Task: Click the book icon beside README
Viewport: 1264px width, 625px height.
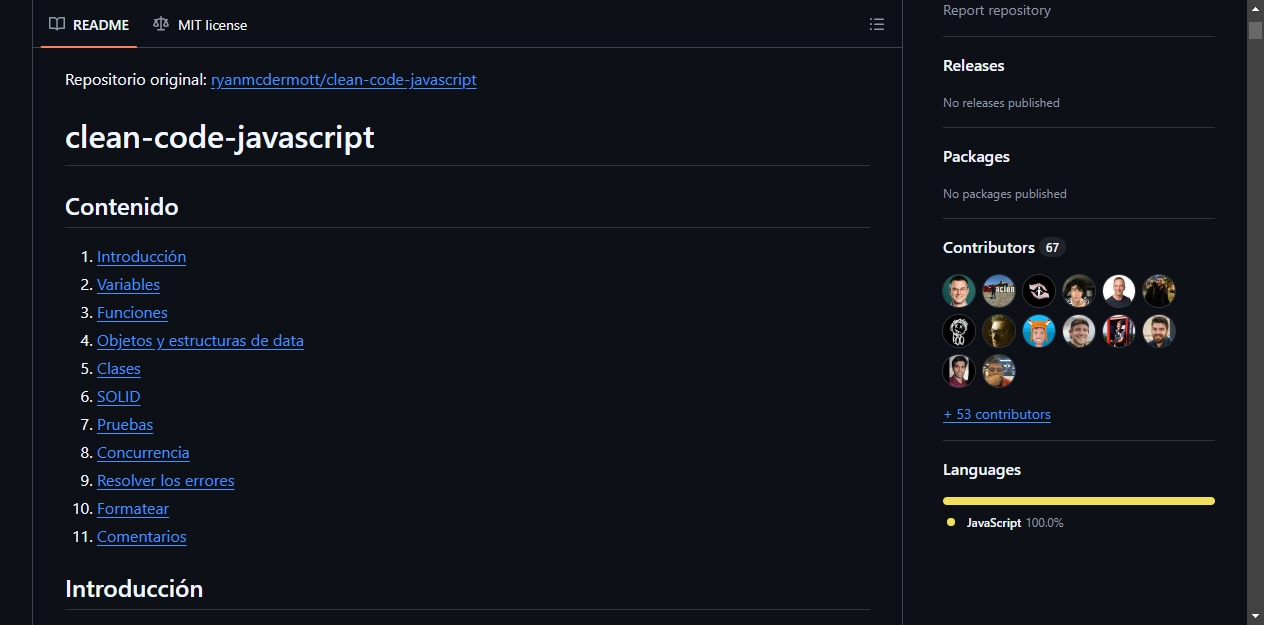Action: click(x=57, y=24)
